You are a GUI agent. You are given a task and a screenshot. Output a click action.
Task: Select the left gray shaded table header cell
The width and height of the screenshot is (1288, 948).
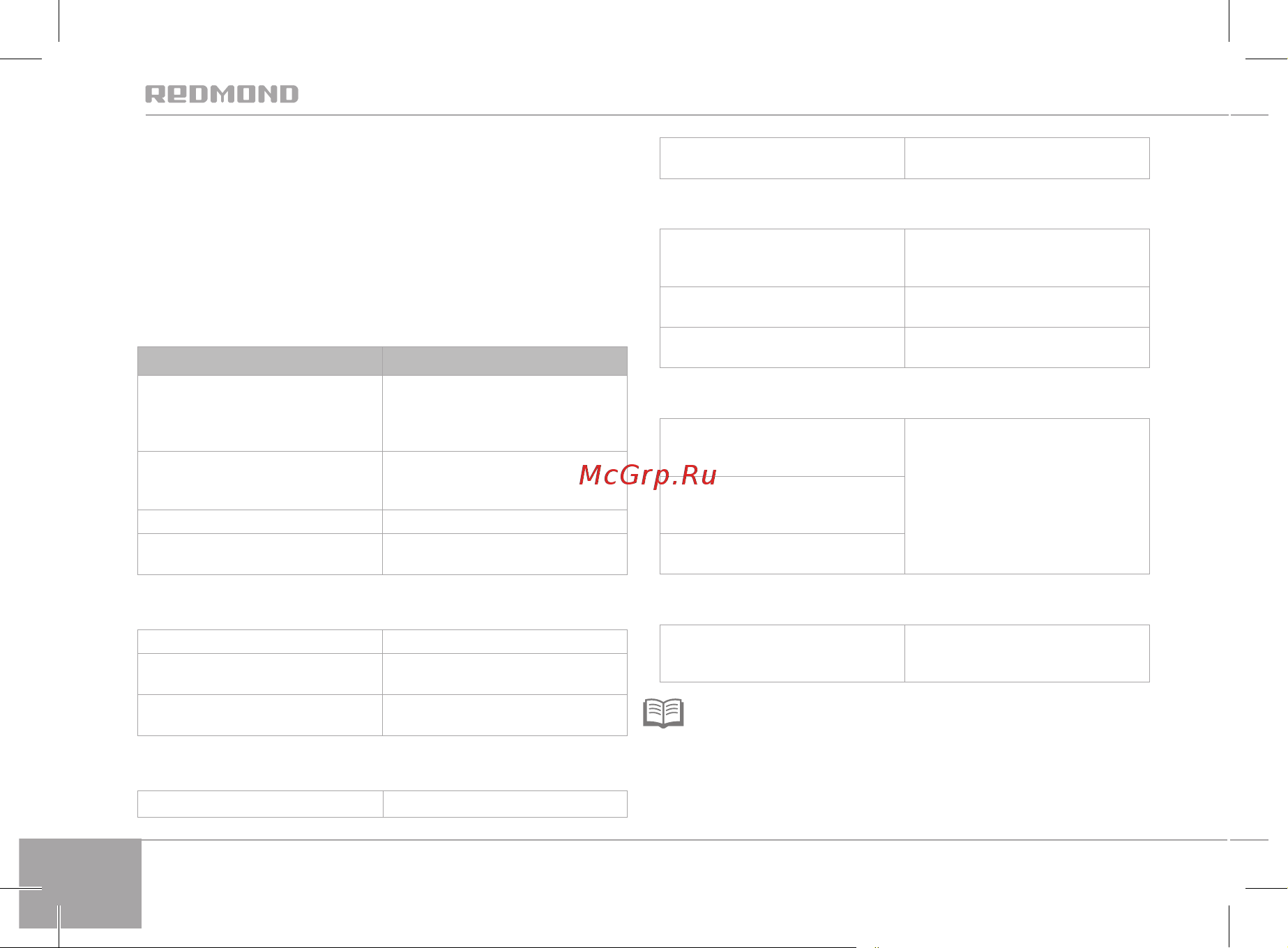(260, 361)
